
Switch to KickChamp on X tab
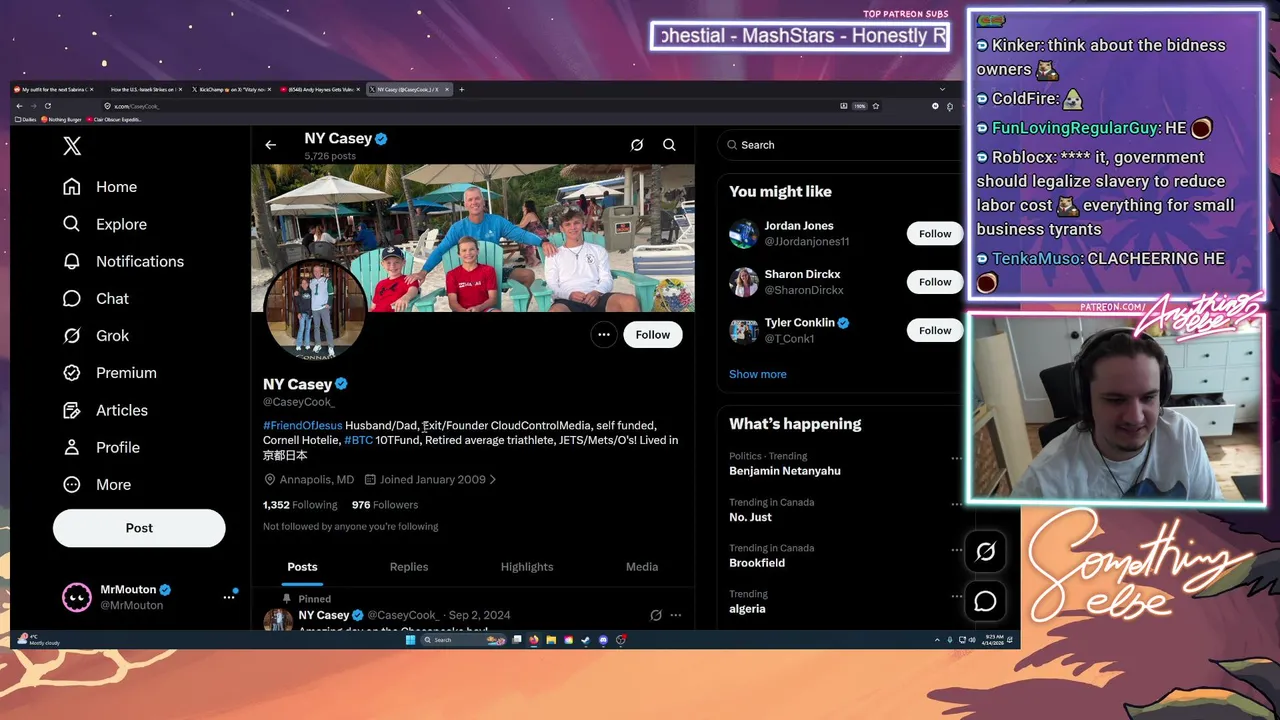pos(232,89)
